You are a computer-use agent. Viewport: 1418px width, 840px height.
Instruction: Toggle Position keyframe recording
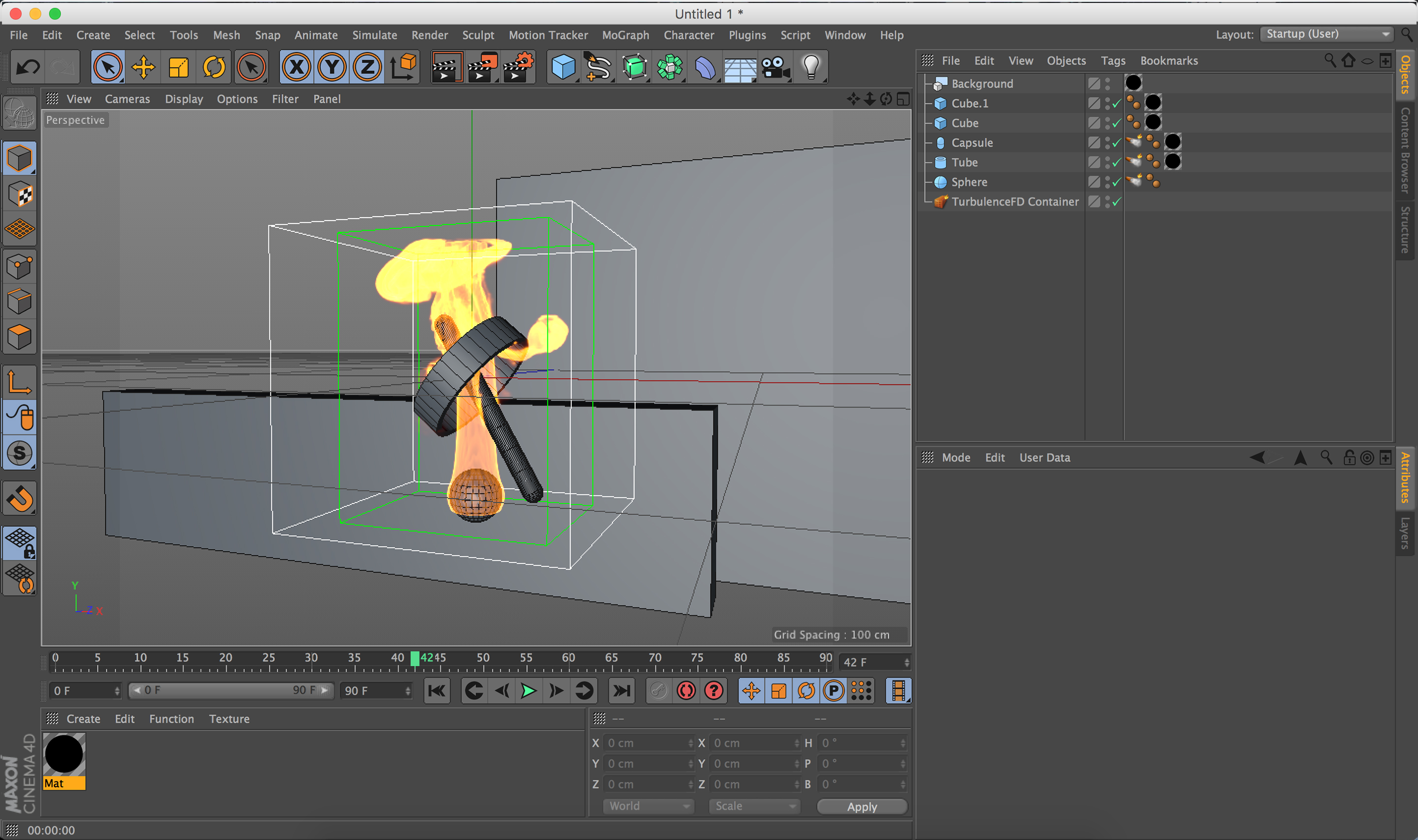pyautogui.click(x=751, y=691)
